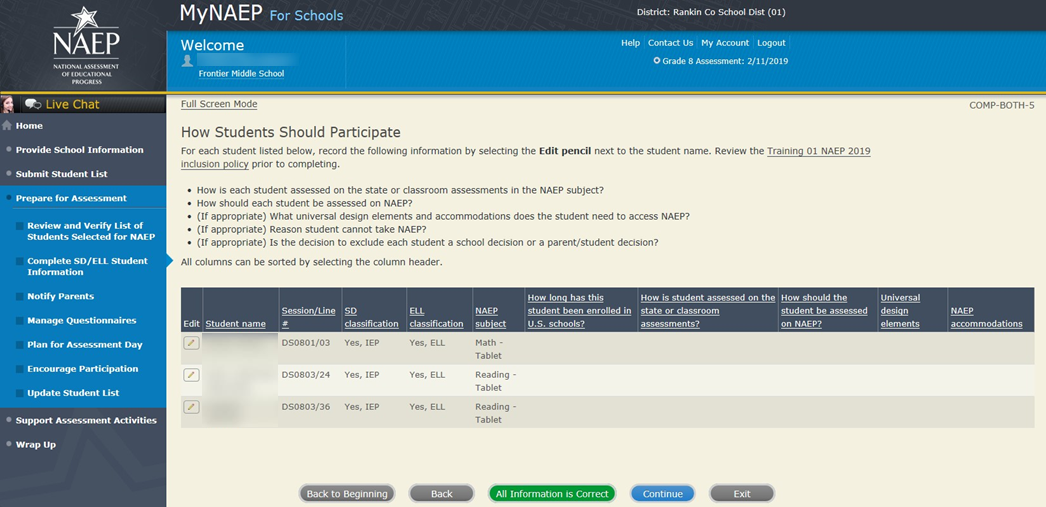Viewport: 1046px width, 507px height.
Task: Sort by enrollment length in U.S. schools
Action: [579, 311]
